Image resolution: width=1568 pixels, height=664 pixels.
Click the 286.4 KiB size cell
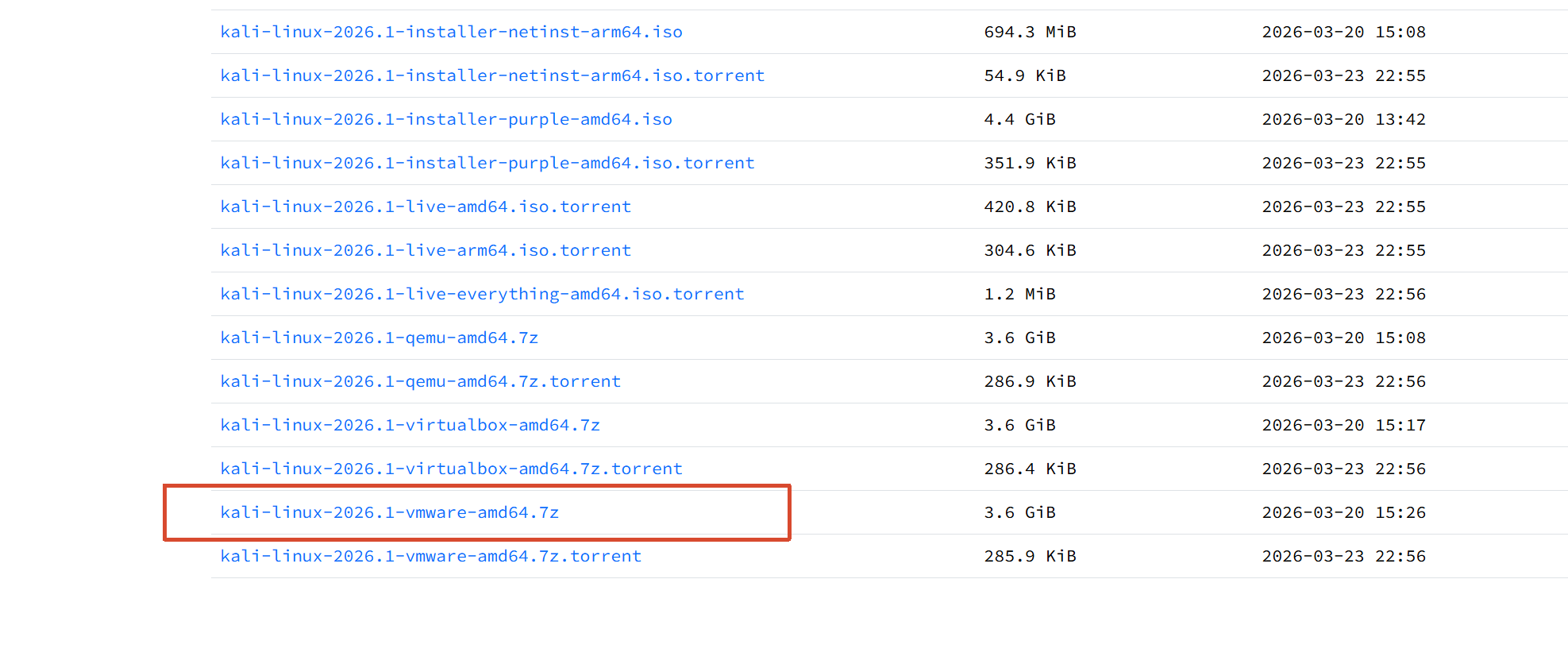coord(1030,469)
